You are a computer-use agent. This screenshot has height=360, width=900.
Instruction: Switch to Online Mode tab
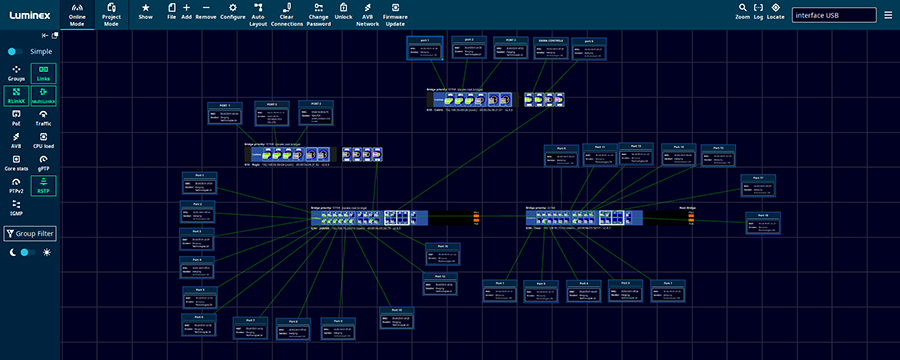coord(77,15)
